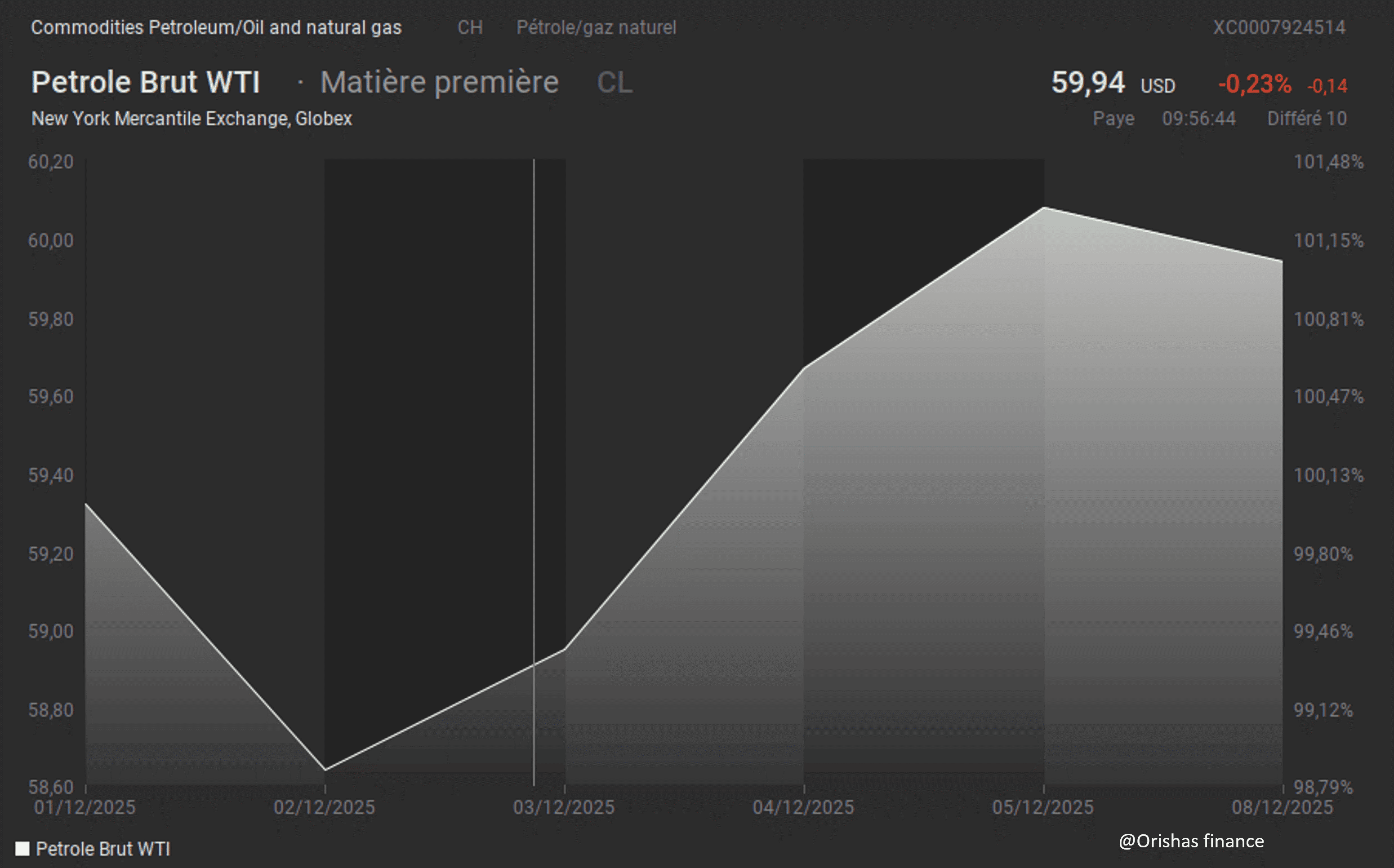Image resolution: width=1394 pixels, height=868 pixels.
Task: Click the Matière première label
Action: pos(439,82)
